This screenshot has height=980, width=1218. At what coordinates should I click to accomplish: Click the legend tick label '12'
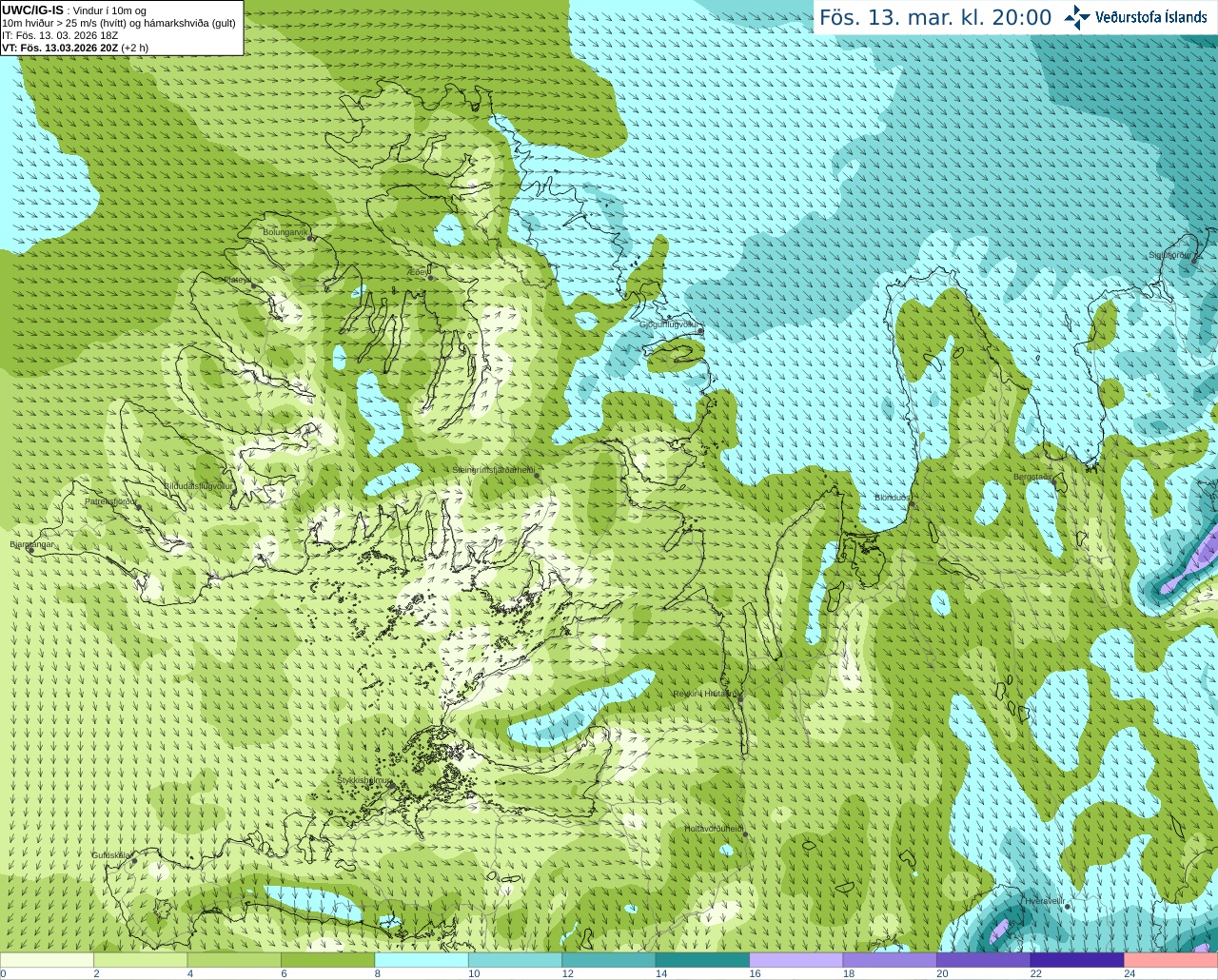[x=567, y=973]
